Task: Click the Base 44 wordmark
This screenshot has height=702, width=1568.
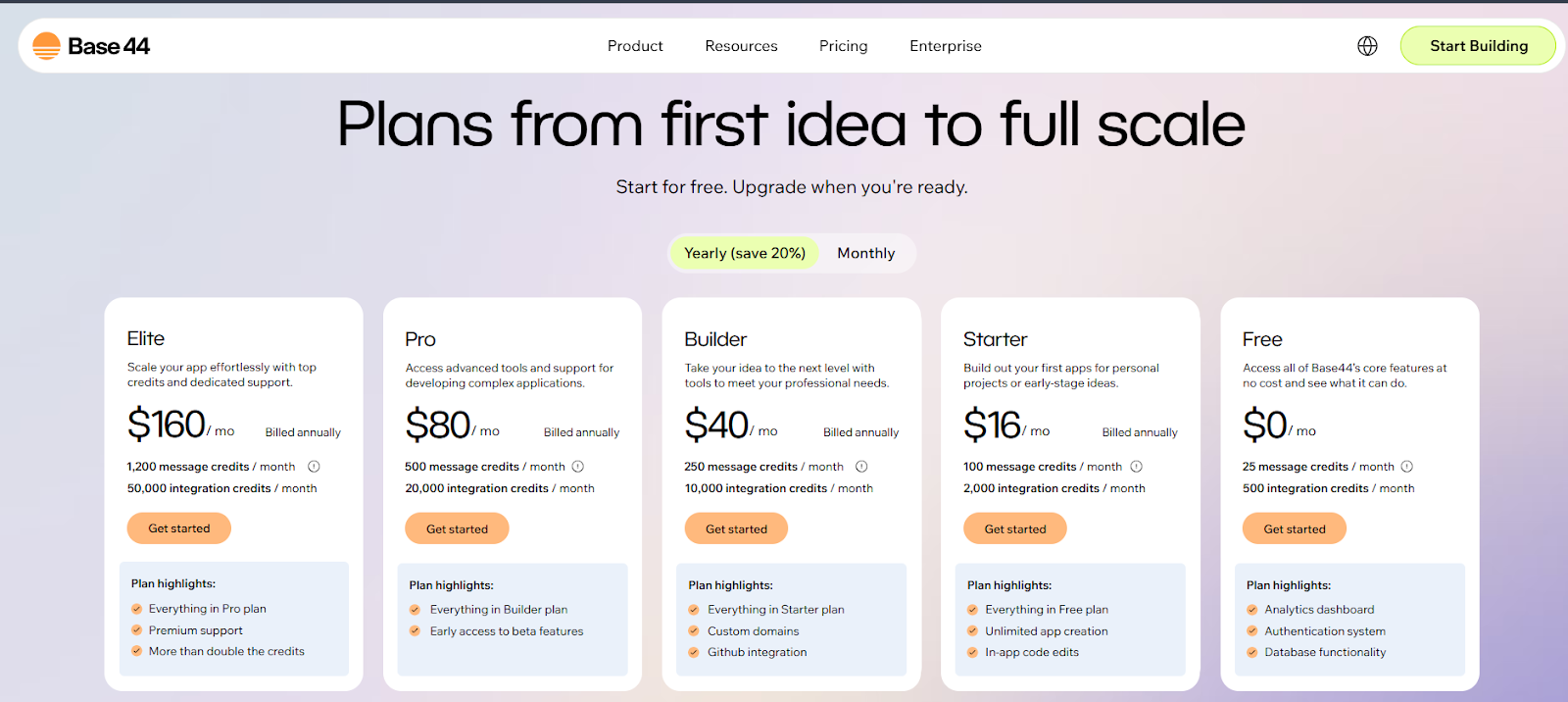Action: (108, 45)
